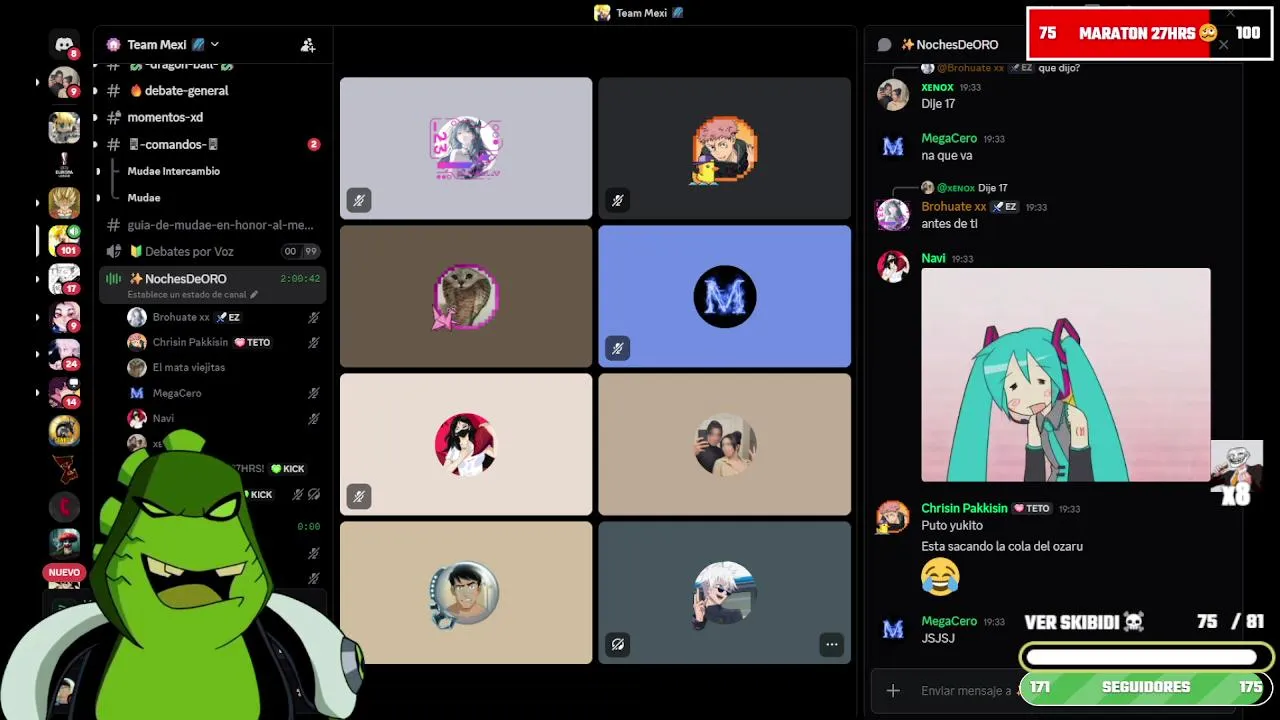Open the Mudae thread
This screenshot has width=1280, height=720.
(144, 198)
